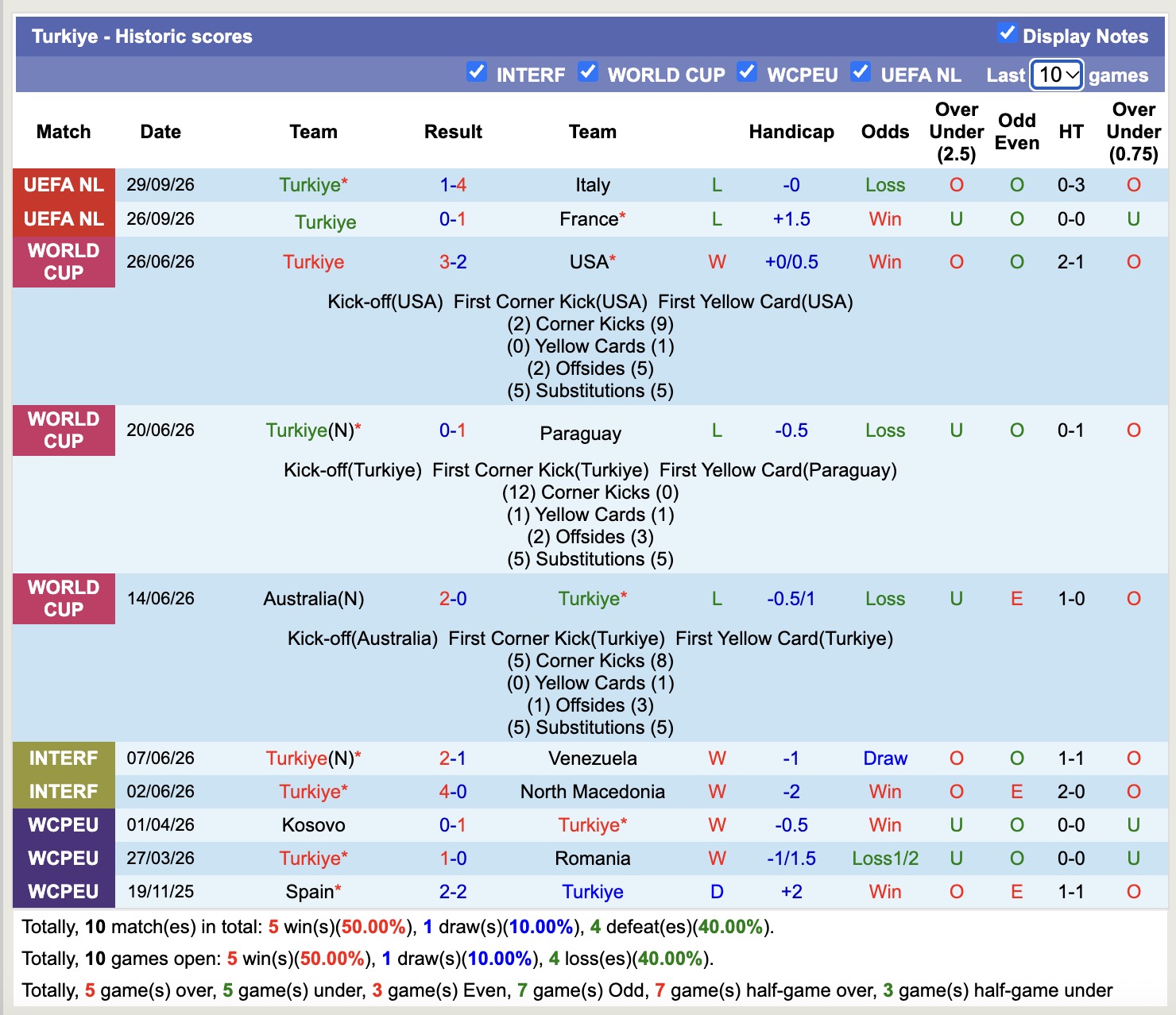Click (12) Corner Kicks (0) note

(x=590, y=492)
